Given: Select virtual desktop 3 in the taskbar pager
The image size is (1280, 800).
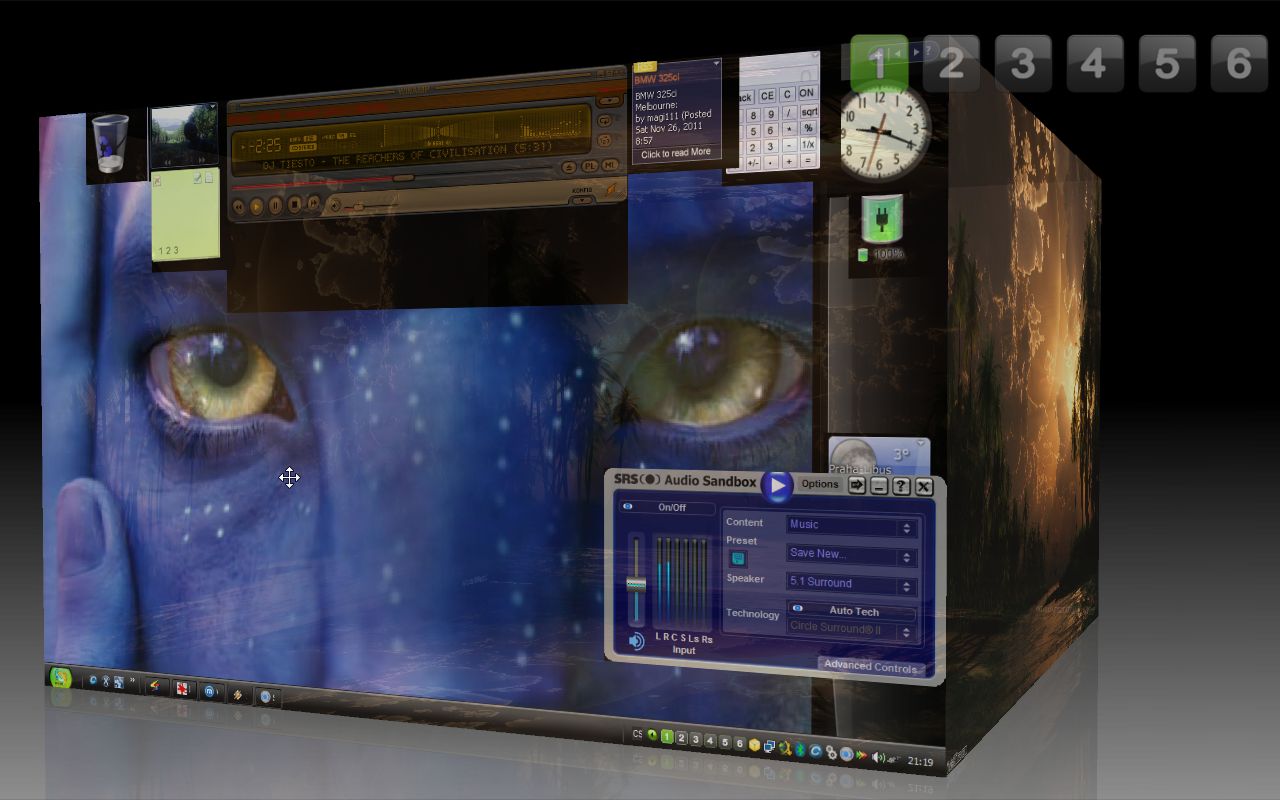Looking at the screenshot, I should pyautogui.click(x=696, y=740).
